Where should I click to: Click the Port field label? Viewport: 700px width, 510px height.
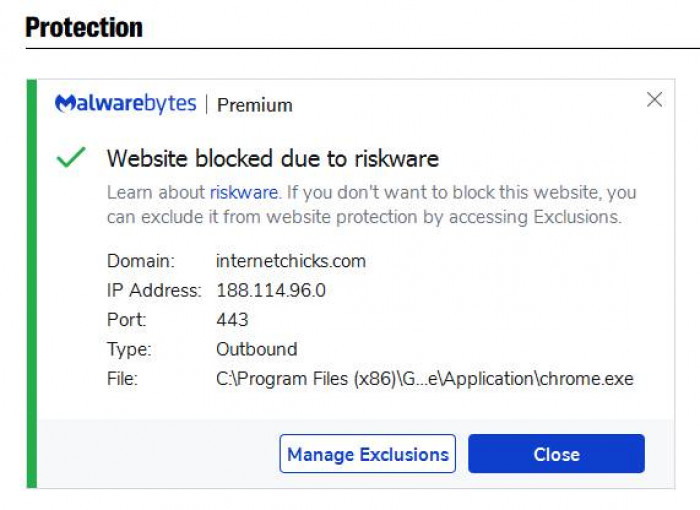pyautogui.click(x=126, y=320)
